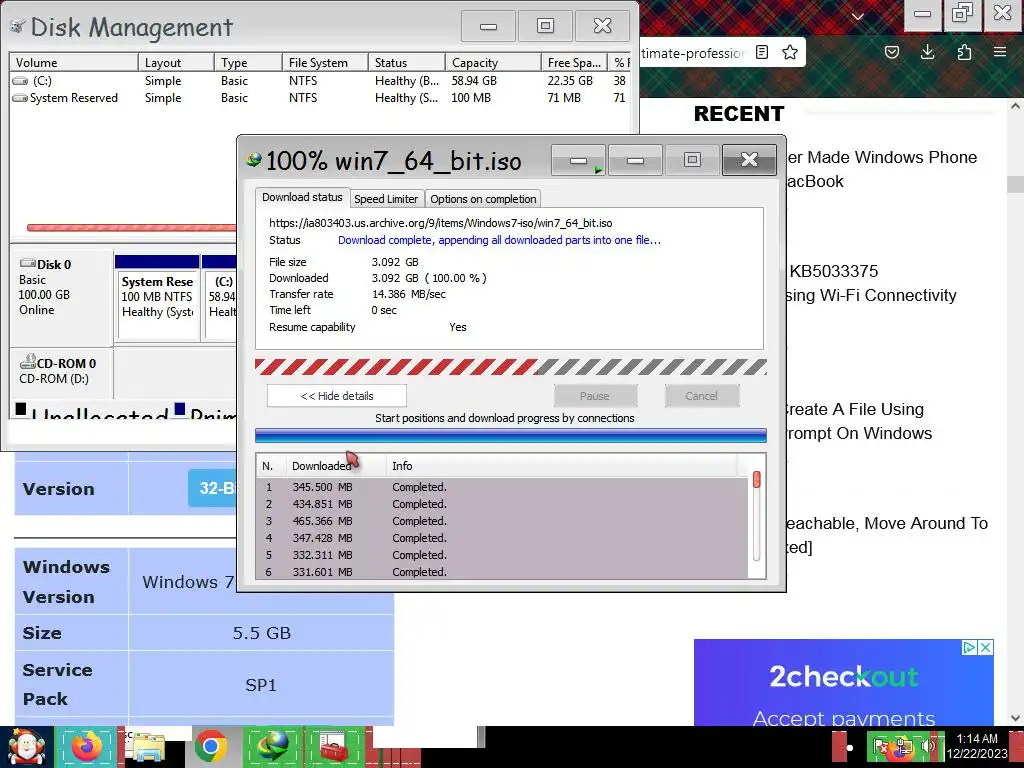Click the 2checkout advertisement banner

pyautogui.click(x=844, y=682)
